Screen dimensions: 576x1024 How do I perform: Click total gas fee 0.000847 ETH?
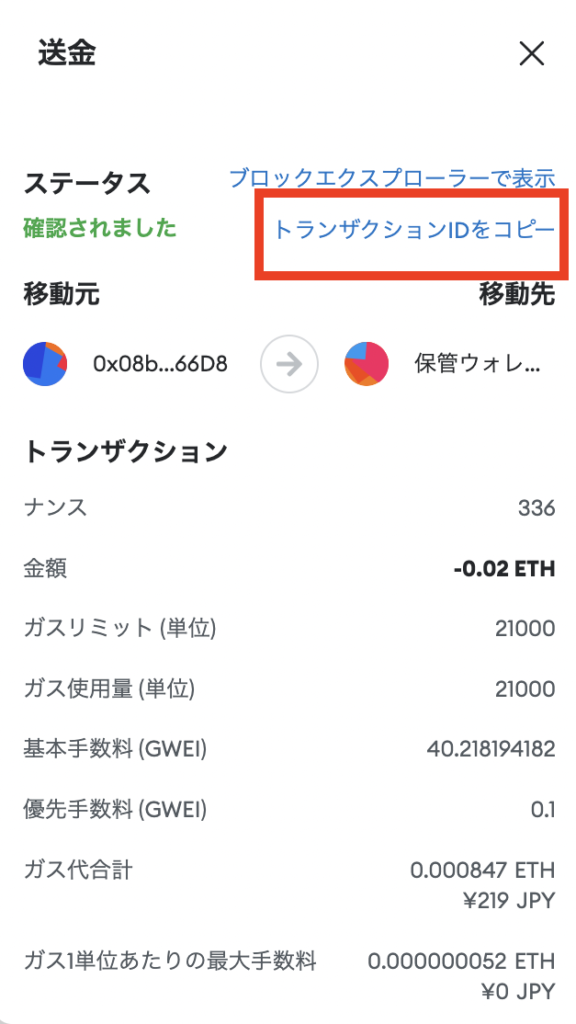[483, 871]
